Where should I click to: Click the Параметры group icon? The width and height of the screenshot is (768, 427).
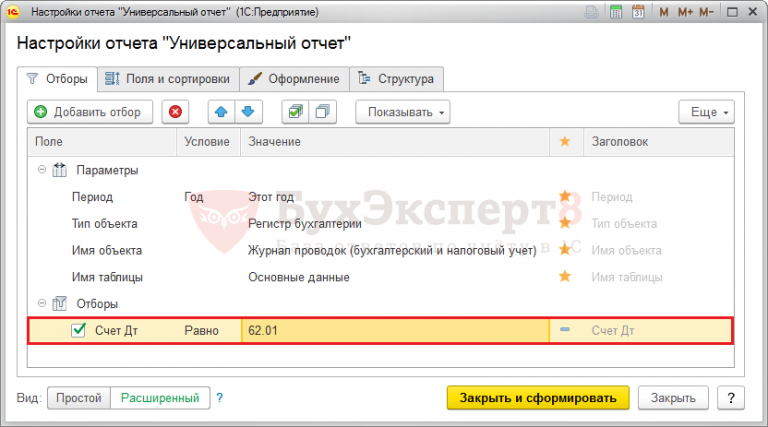pos(60,170)
